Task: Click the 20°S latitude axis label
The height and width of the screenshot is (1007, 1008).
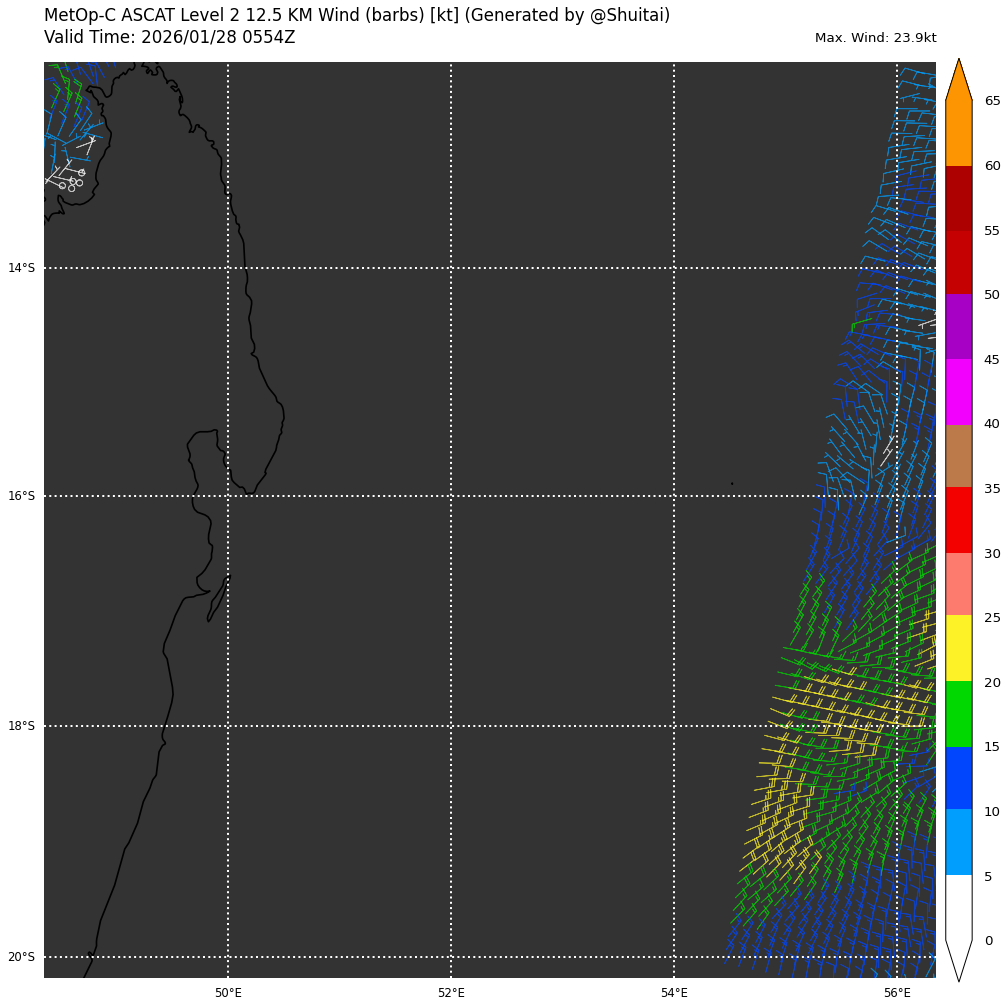Action: [x=21, y=957]
